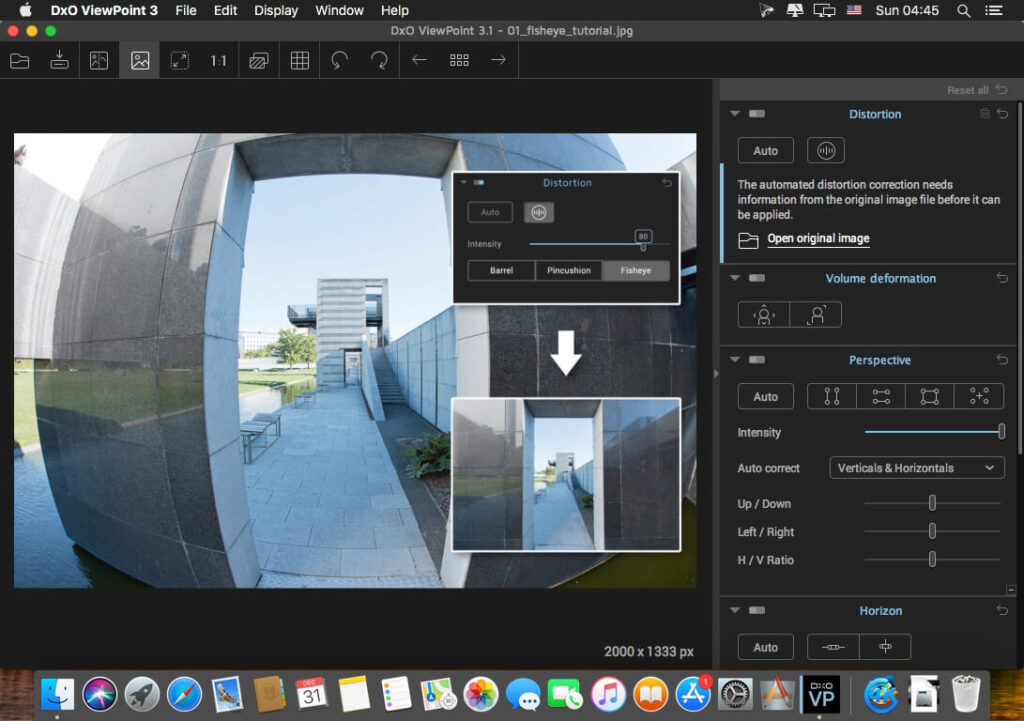This screenshot has height=721, width=1024.
Task: Toggle the Horizon panel enable switch
Action: pyautogui.click(x=757, y=610)
